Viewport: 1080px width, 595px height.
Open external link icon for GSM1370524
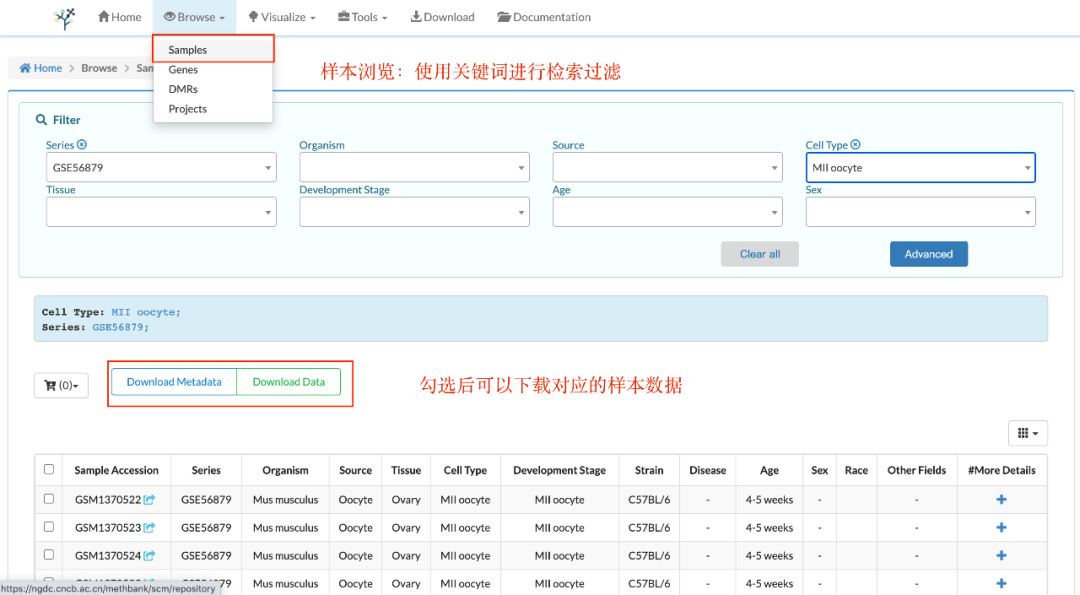(149, 555)
